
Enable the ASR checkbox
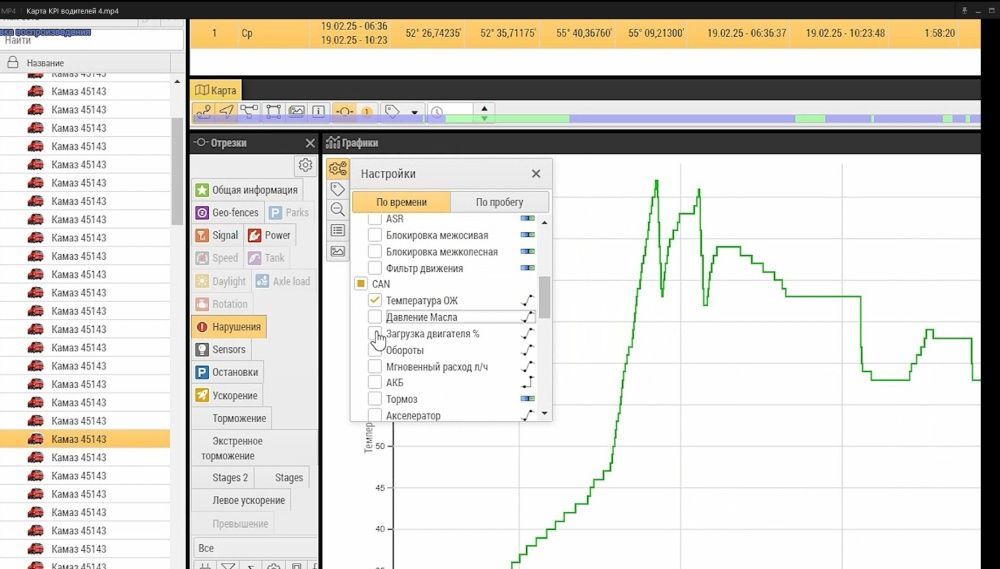(375, 219)
